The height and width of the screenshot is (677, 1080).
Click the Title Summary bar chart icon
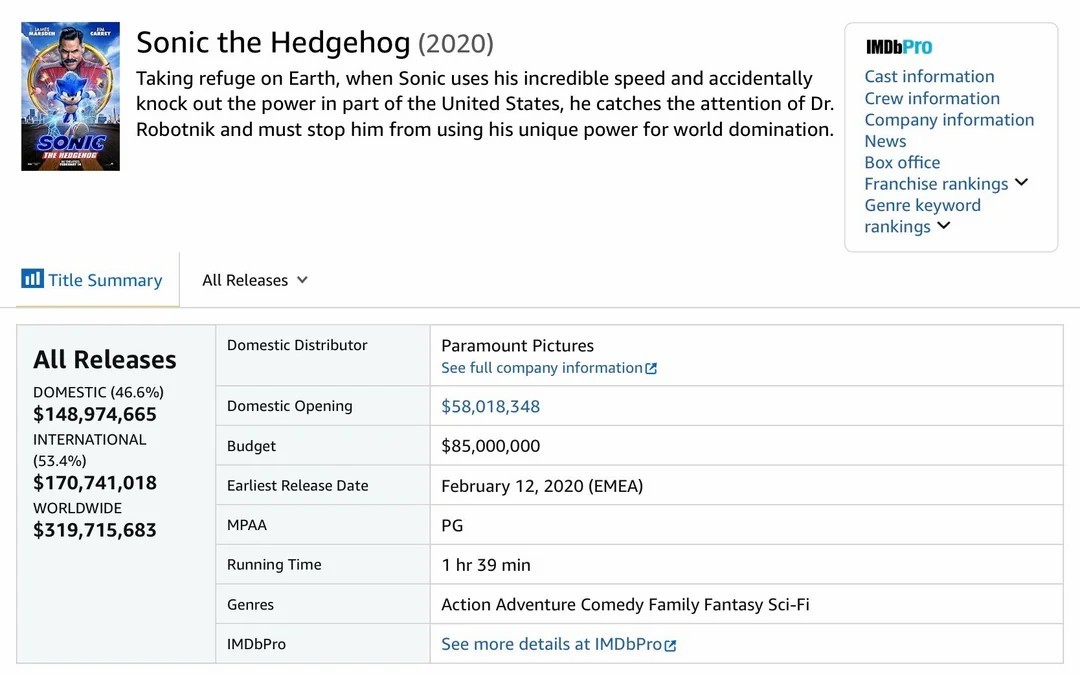[32, 279]
